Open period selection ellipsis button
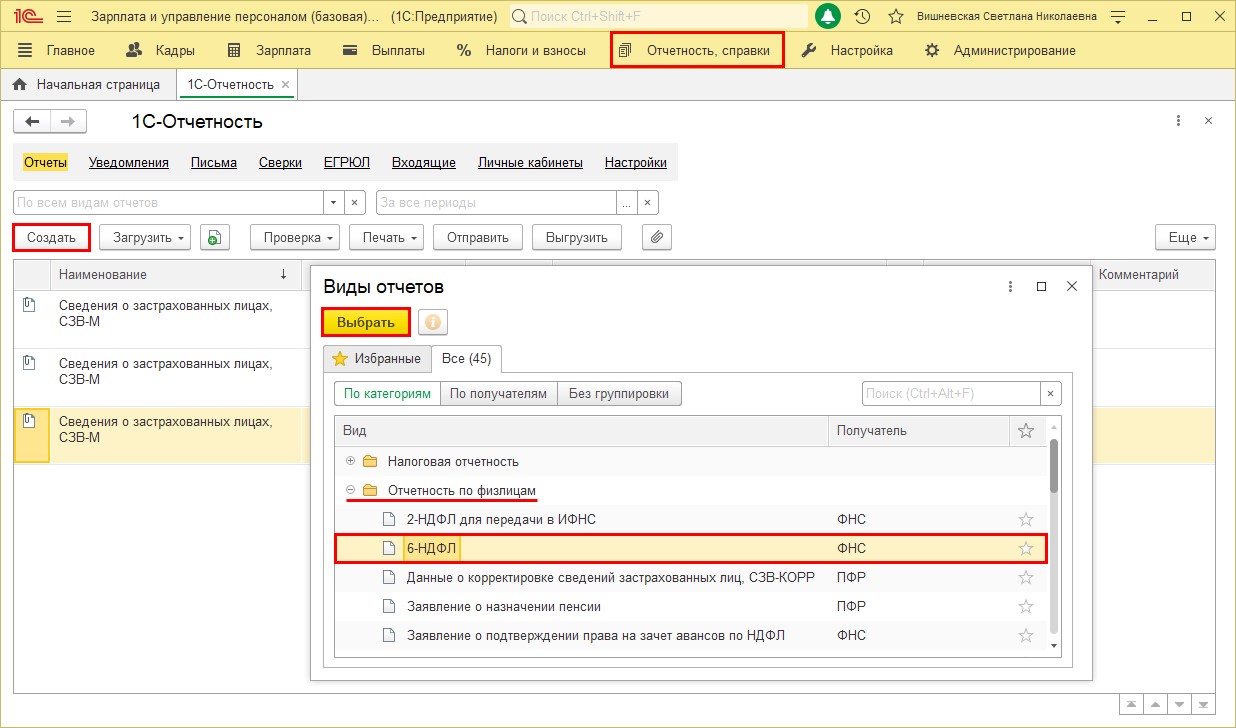The height and width of the screenshot is (728, 1236). tap(627, 203)
